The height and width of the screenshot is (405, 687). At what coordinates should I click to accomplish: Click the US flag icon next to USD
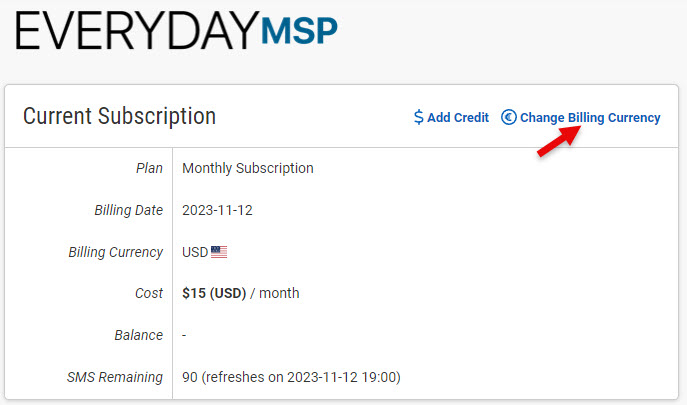(219, 252)
